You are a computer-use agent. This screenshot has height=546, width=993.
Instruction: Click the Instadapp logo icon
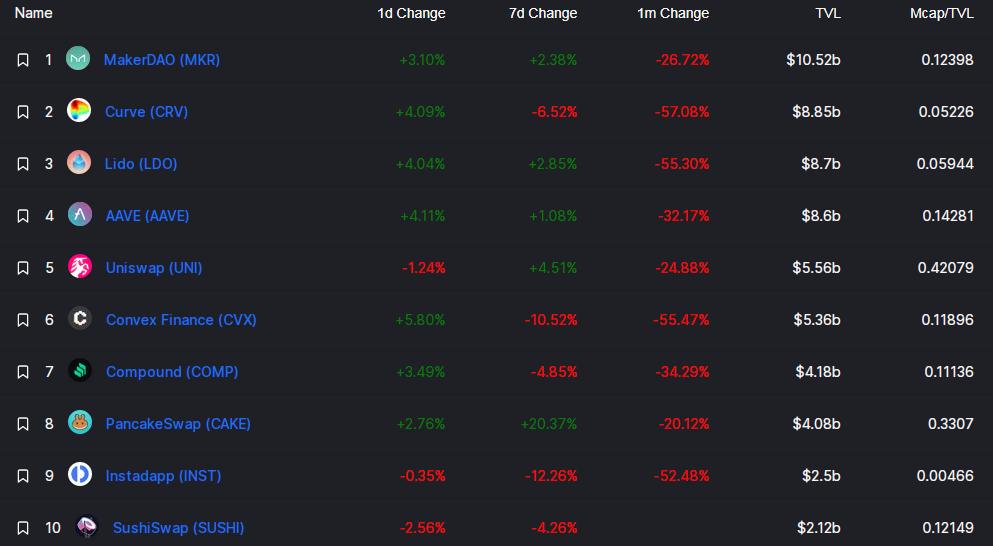pos(80,475)
